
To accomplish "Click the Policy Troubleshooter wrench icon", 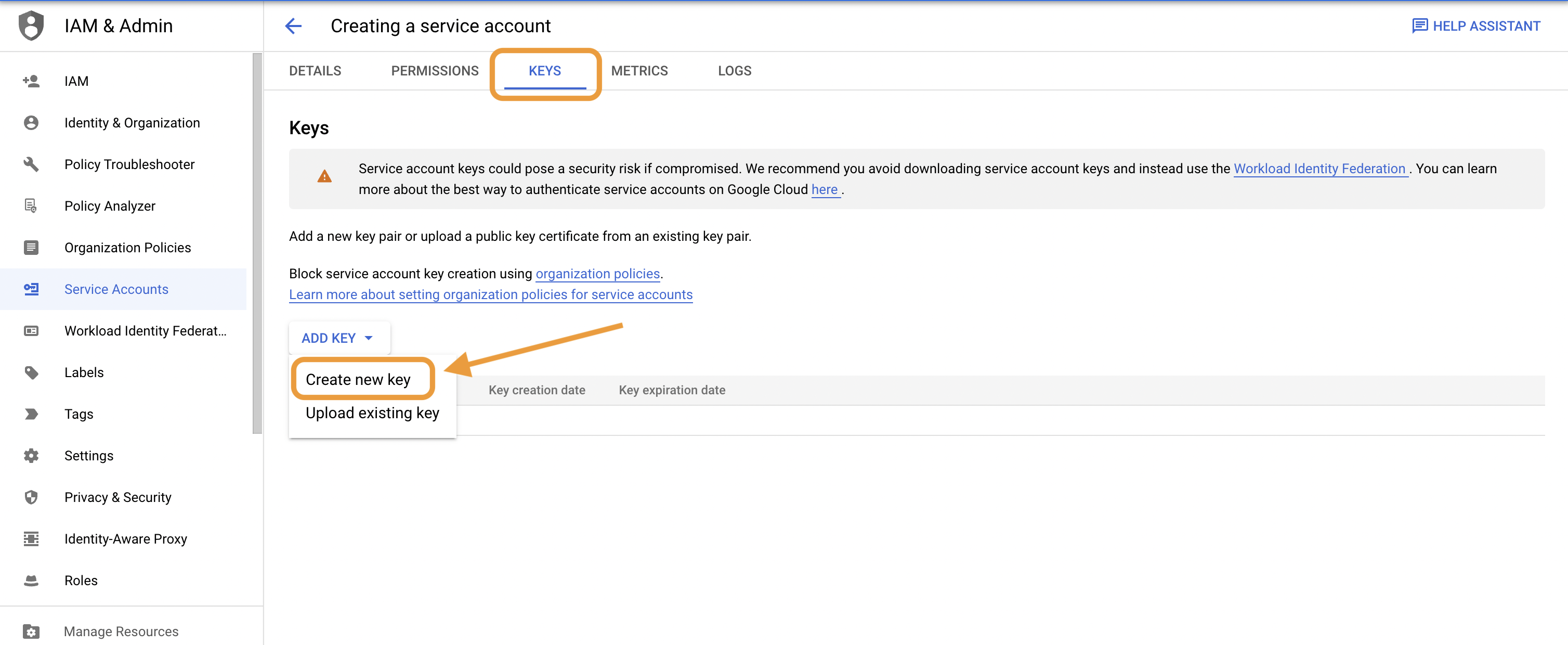I will point(31,164).
